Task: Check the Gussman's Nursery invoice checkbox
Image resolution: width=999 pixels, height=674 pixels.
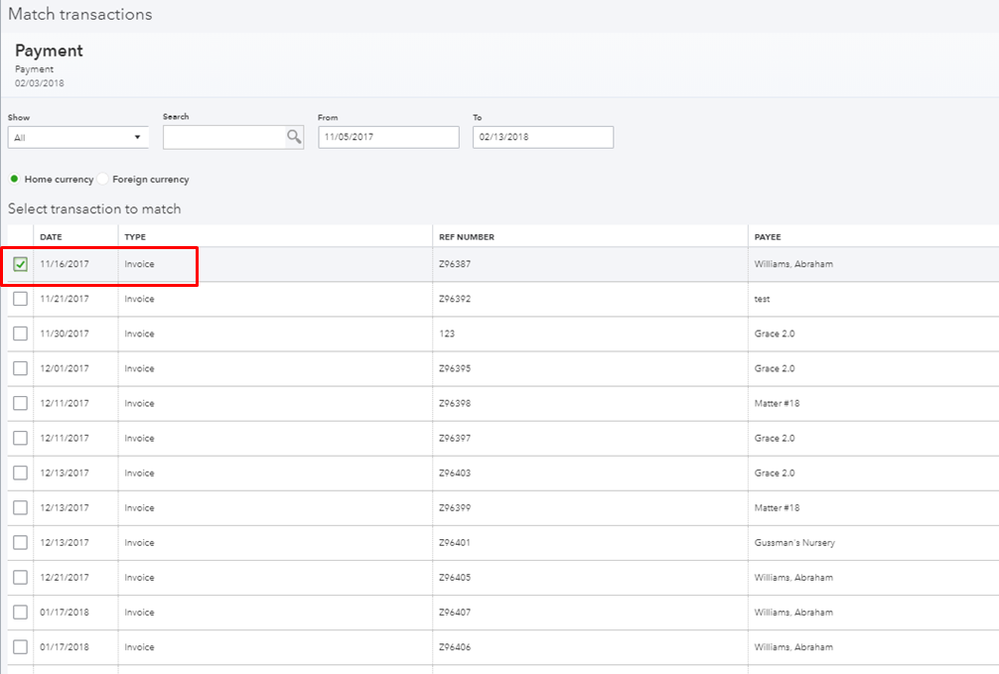Action: (x=20, y=543)
